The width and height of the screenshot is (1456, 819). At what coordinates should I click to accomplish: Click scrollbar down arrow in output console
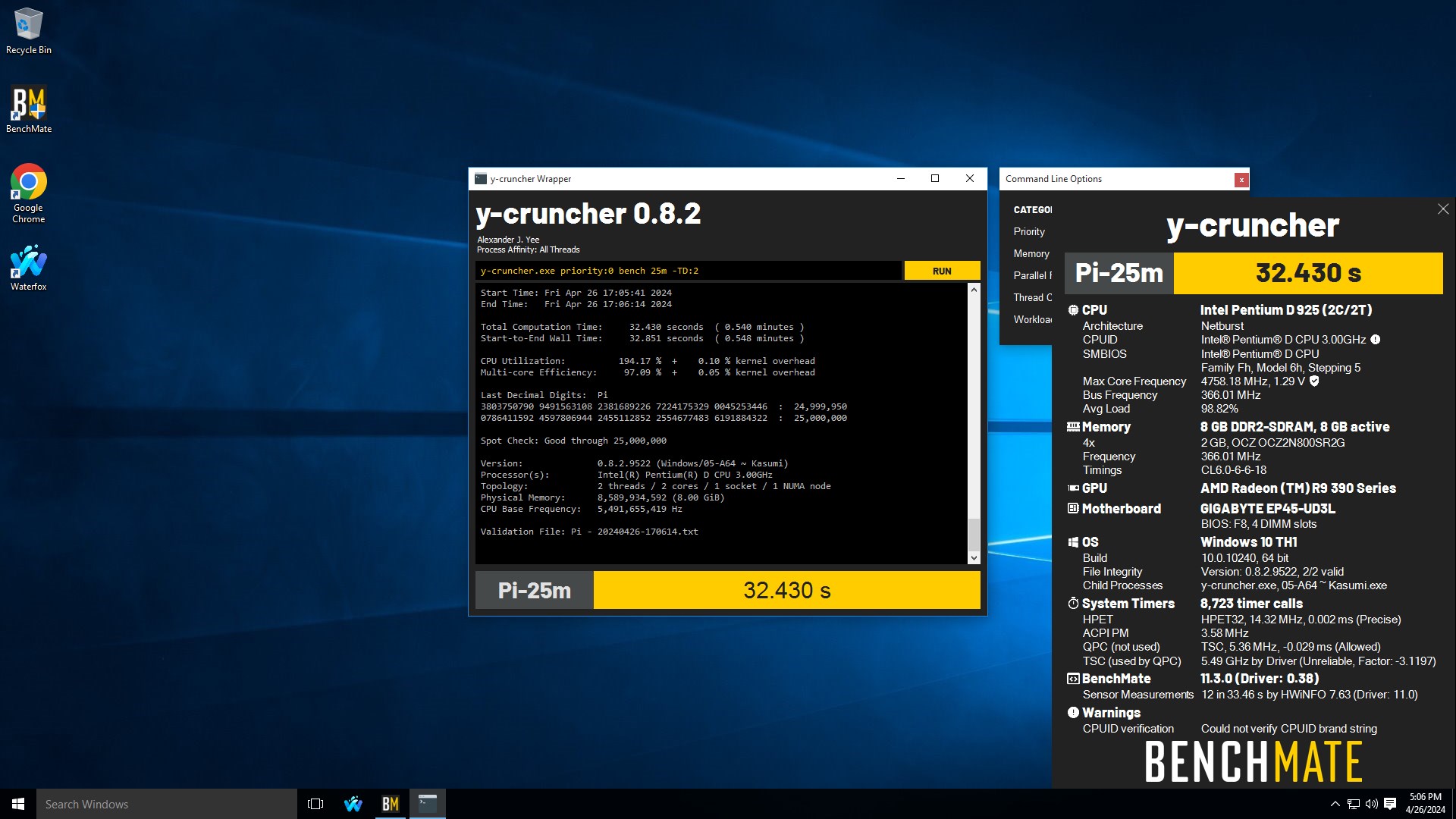pos(974,558)
